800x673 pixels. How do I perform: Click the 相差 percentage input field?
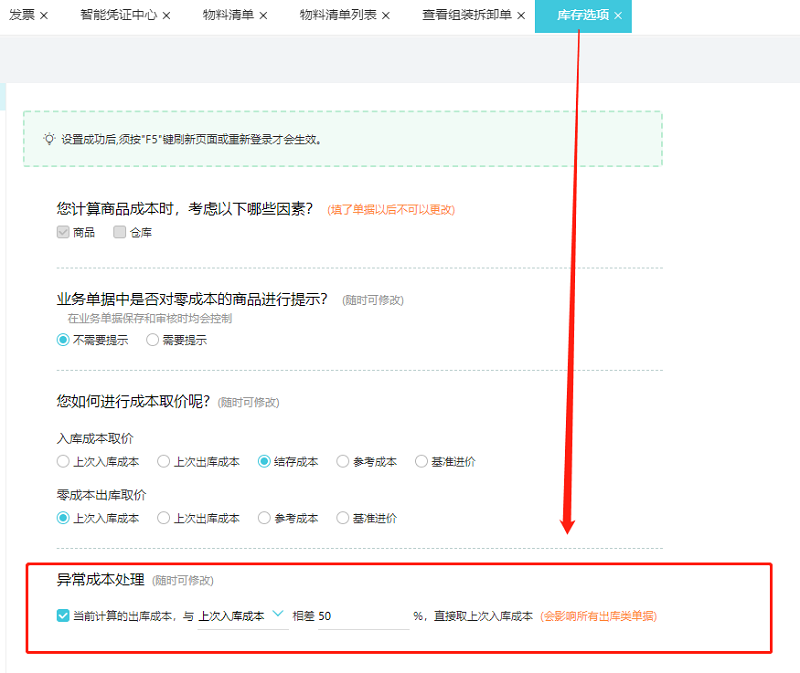point(362,617)
